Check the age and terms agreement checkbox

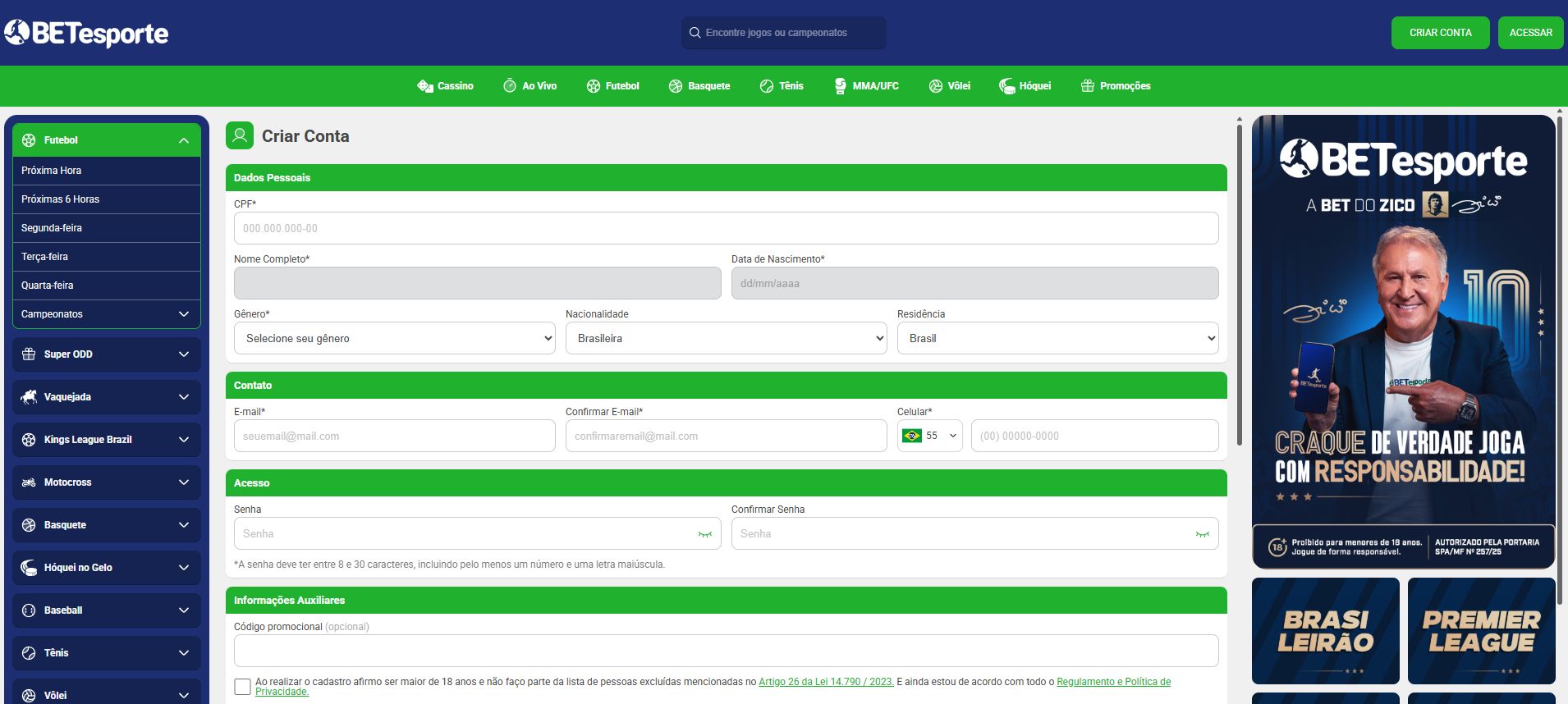pyautogui.click(x=243, y=687)
